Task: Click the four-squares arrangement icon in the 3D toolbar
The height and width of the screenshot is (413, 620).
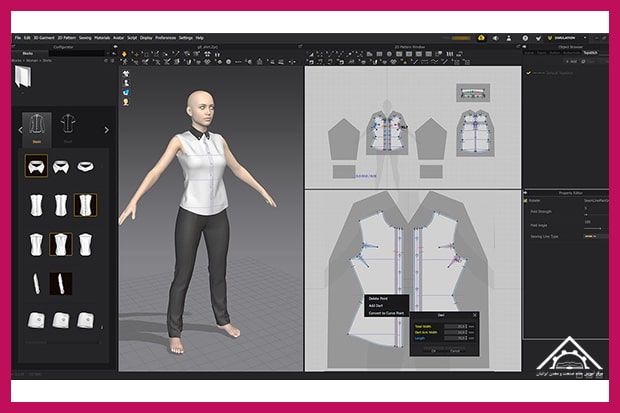Action: tap(207, 54)
